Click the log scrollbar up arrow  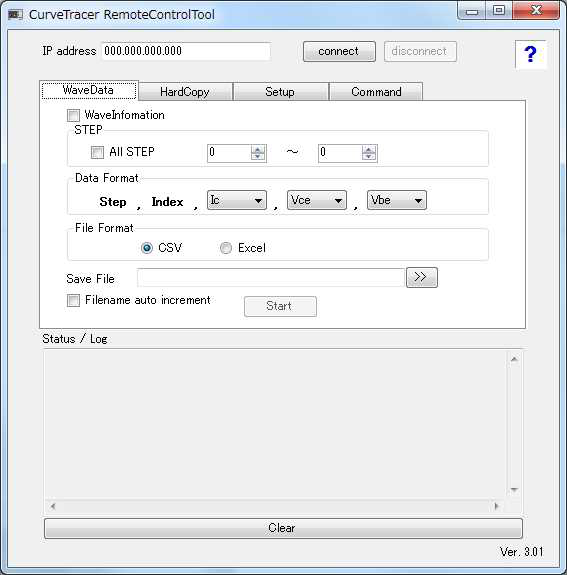514,359
